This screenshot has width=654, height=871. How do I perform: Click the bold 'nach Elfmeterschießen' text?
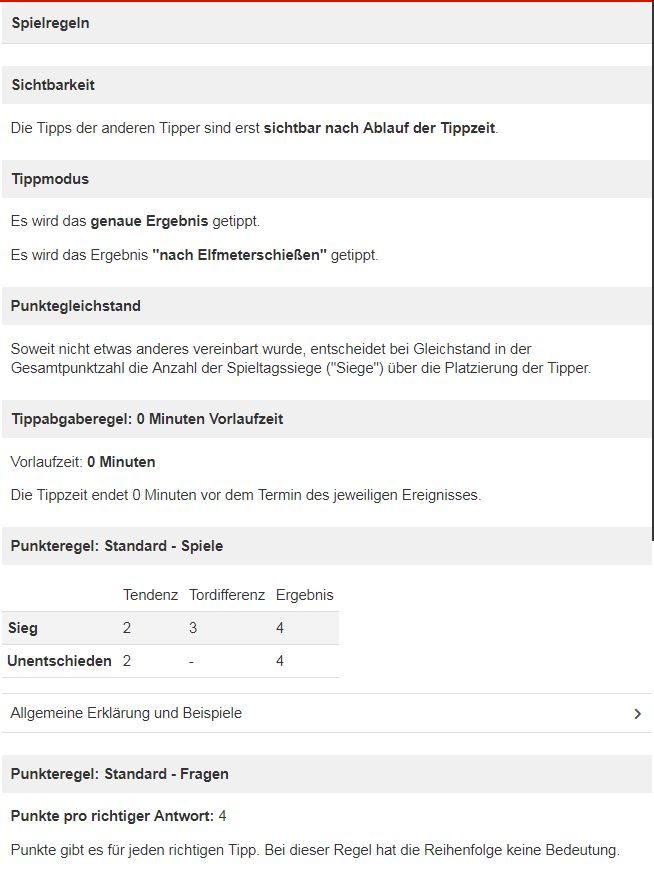(x=239, y=255)
